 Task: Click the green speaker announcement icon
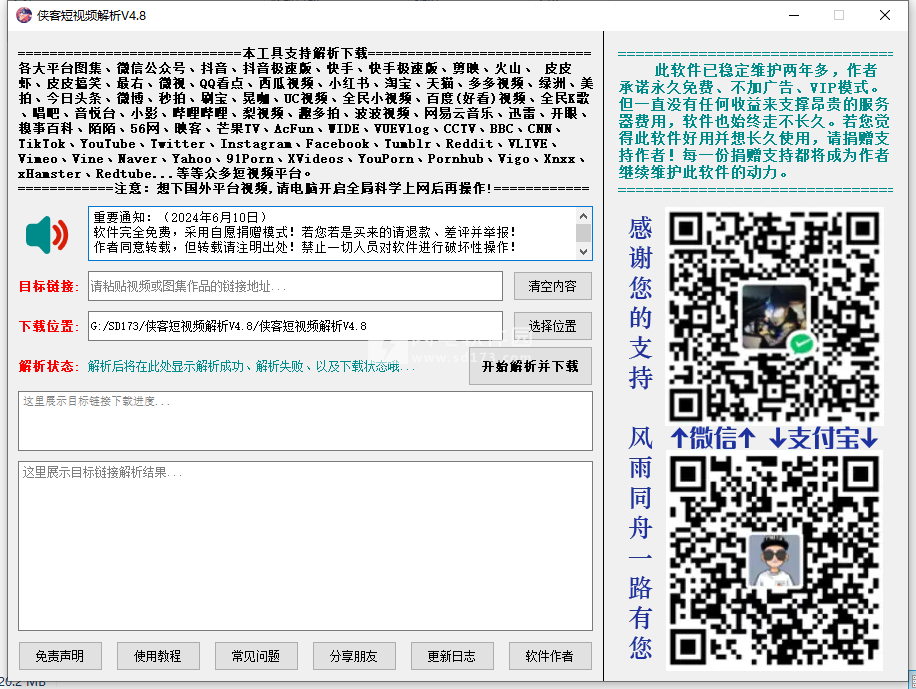pyautogui.click(x=47, y=235)
